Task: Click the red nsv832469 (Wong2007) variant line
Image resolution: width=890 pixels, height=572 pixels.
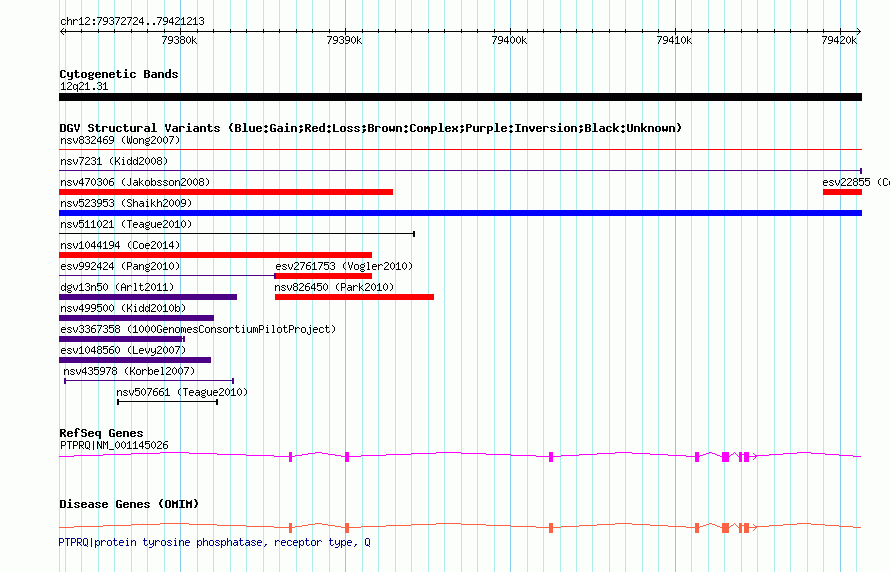Action: click(x=460, y=150)
